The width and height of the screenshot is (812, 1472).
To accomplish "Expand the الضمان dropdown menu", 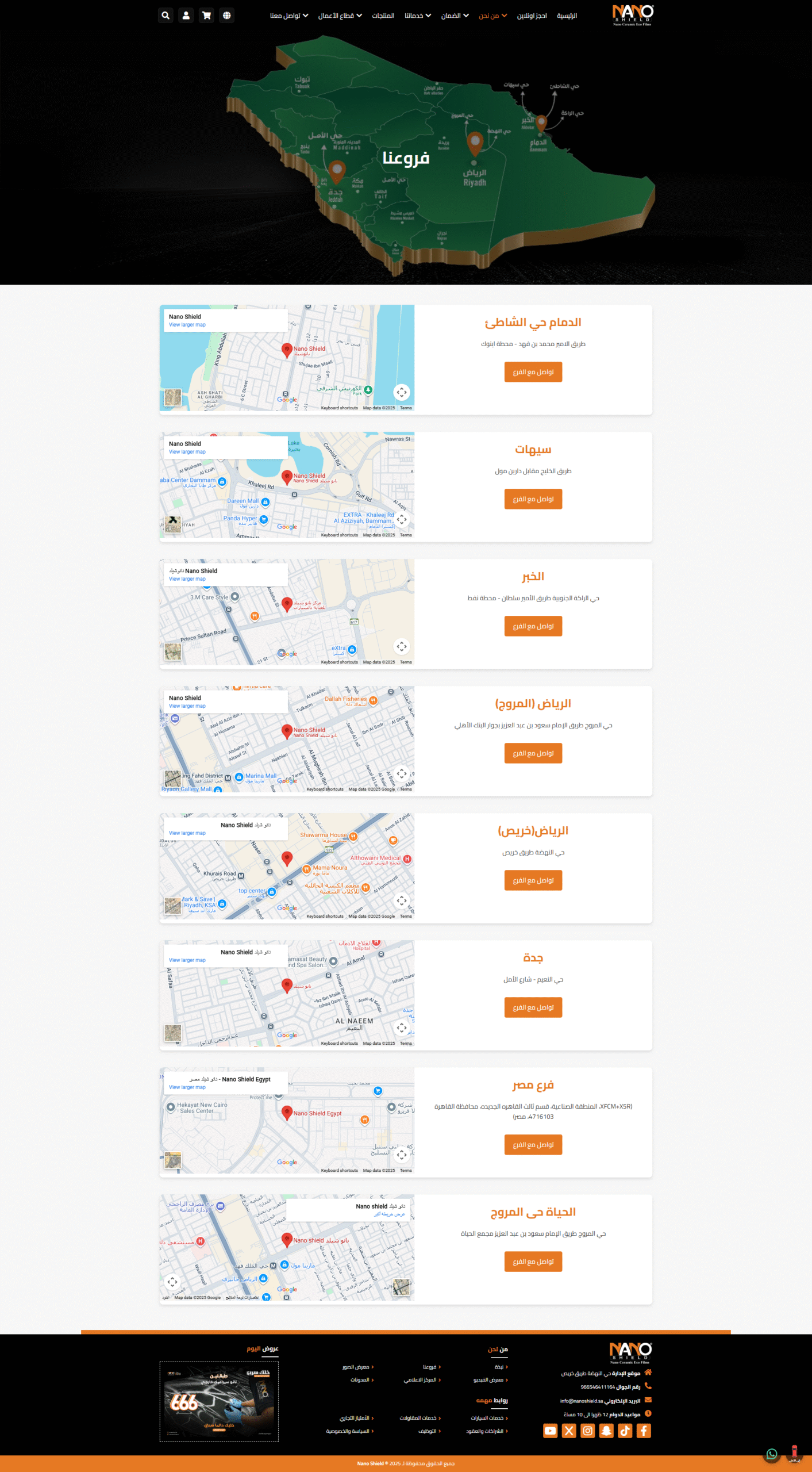I will 455,16.
